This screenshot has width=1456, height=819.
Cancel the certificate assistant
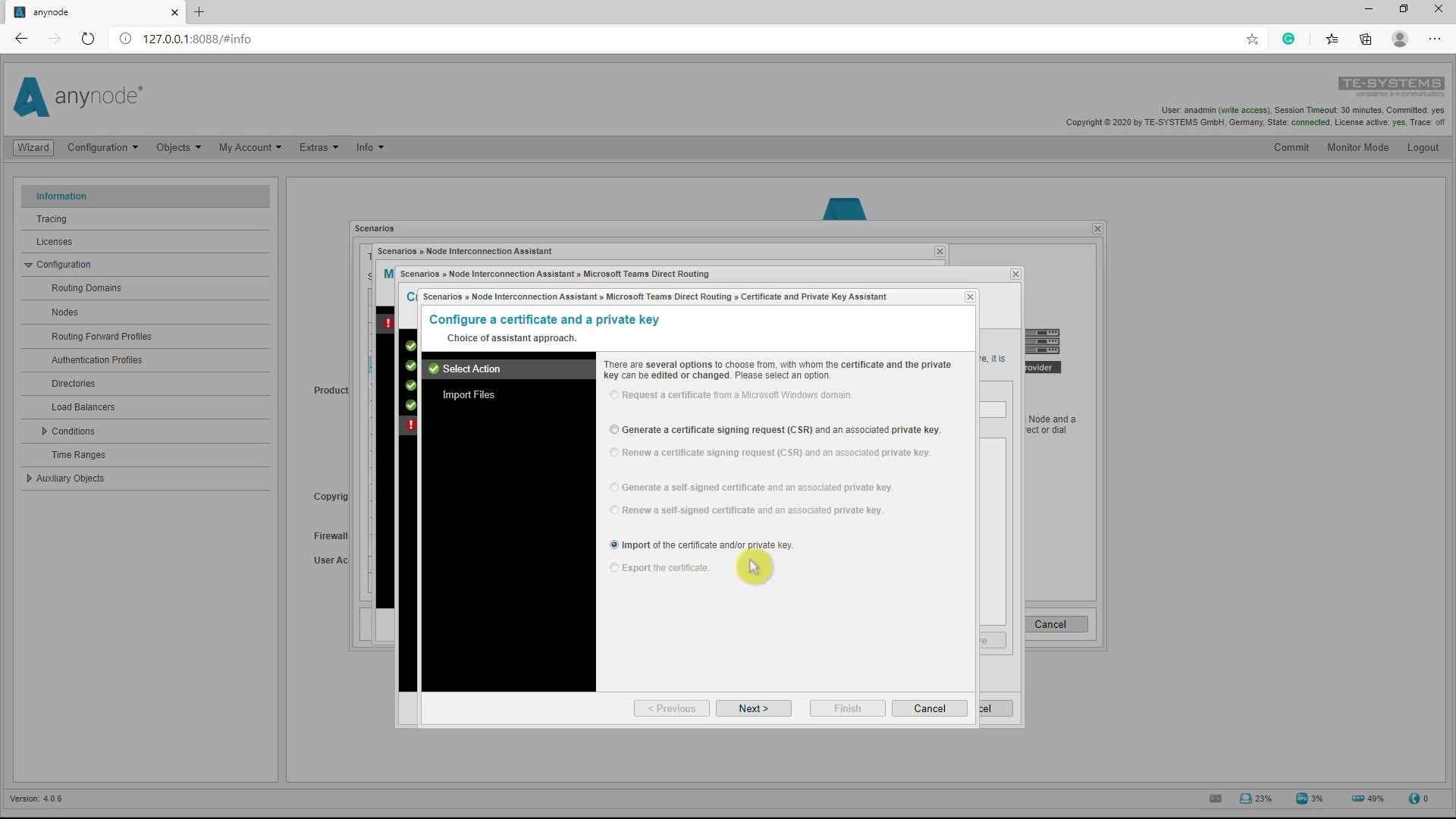coord(929,708)
